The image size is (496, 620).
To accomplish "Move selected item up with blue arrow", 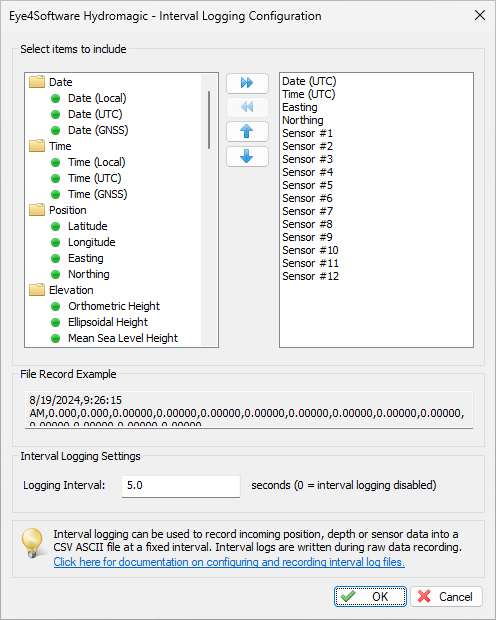I will coord(247,131).
